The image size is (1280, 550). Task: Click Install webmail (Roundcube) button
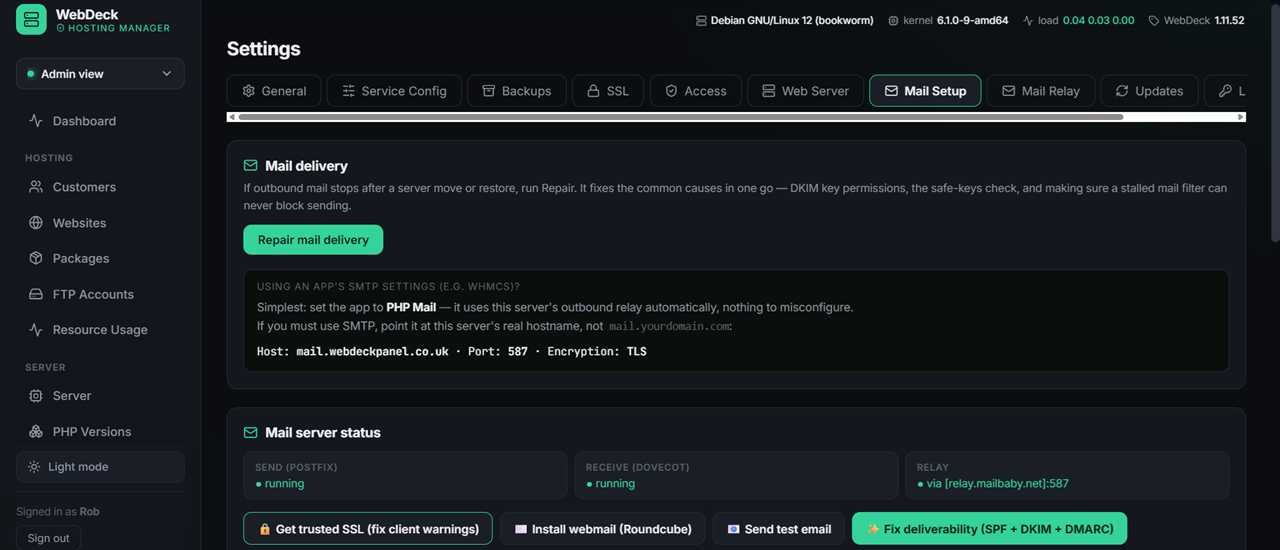(603, 529)
